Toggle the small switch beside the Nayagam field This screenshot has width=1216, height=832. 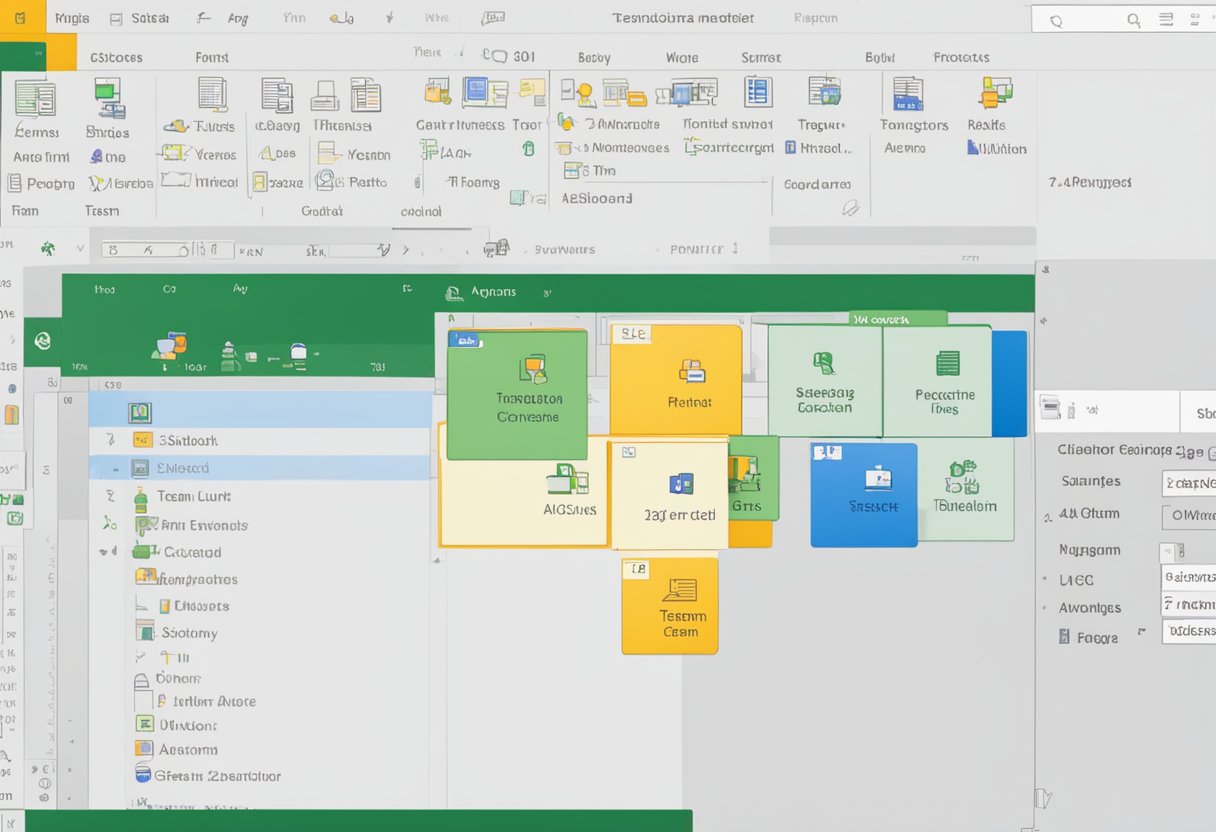[x=1173, y=550]
